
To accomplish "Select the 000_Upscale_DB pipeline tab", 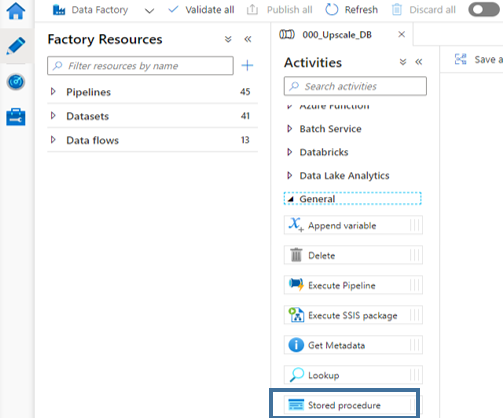I will click(337, 35).
